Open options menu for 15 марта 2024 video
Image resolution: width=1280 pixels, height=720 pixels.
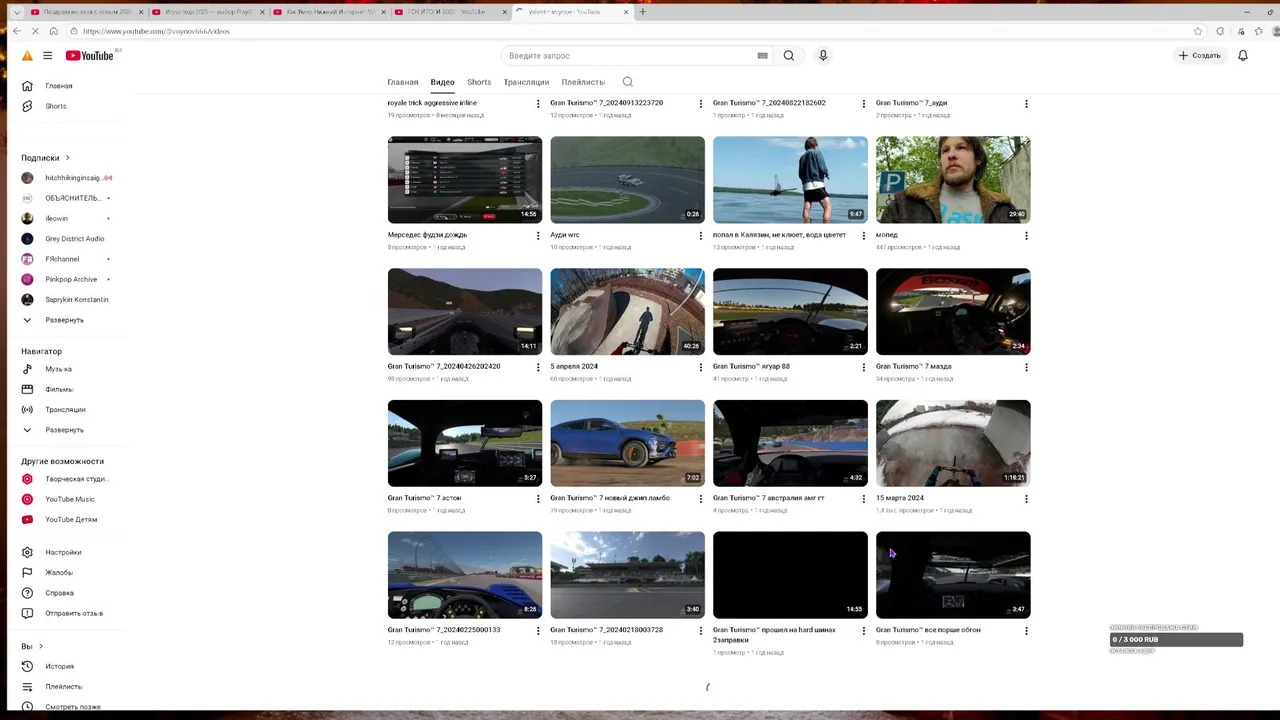(x=1026, y=499)
